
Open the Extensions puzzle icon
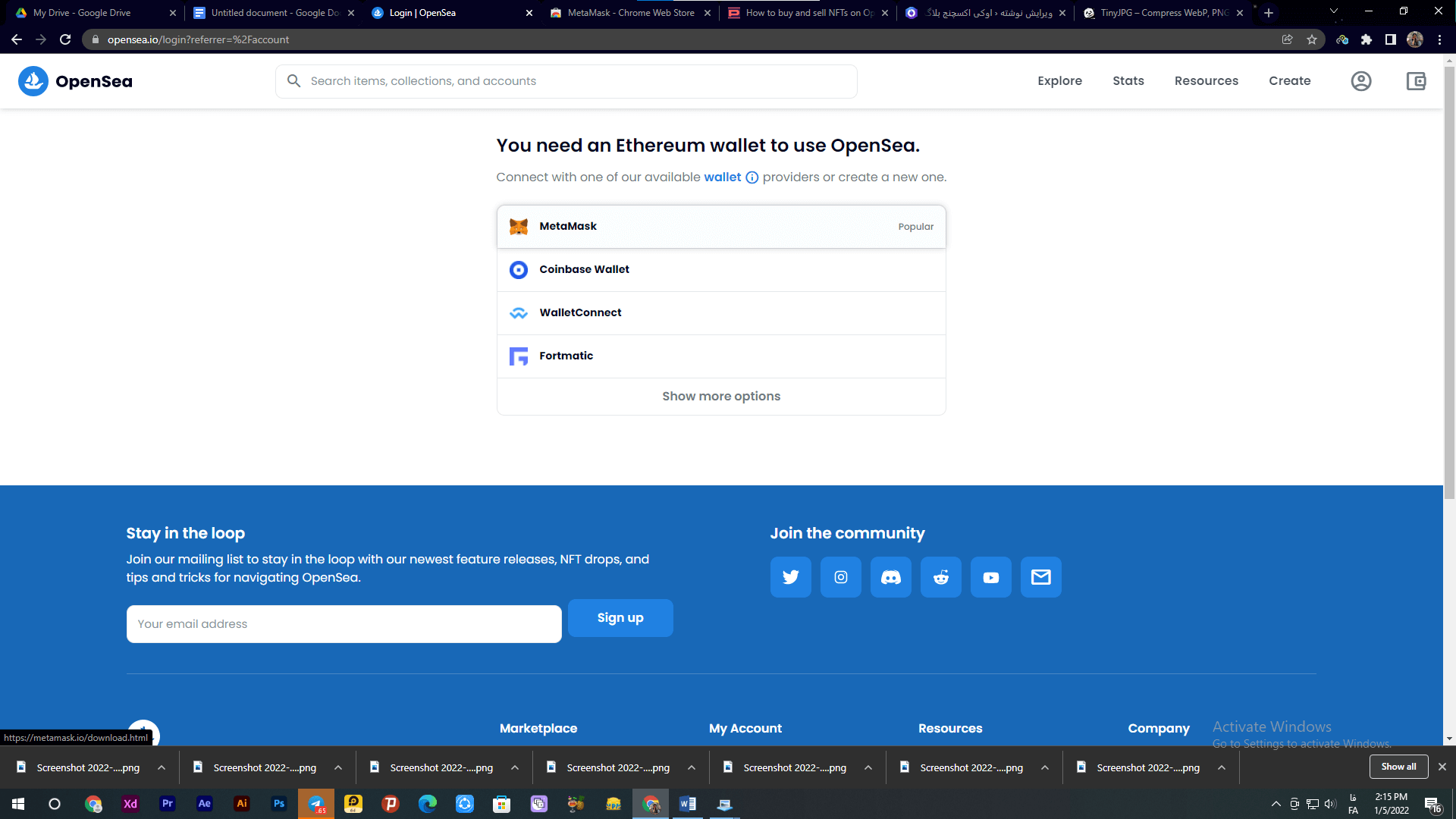pyautogui.click(x=1367, y=39)
